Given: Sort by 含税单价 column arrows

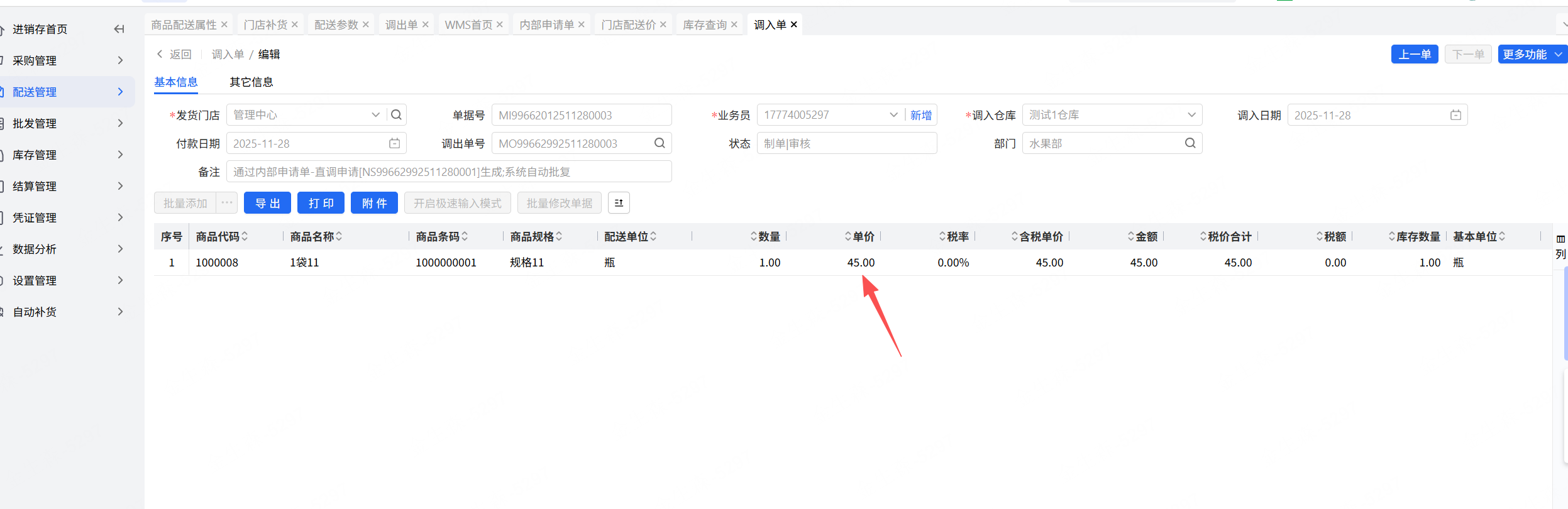Looking at the screenshot, I should tap(1015, 236).
